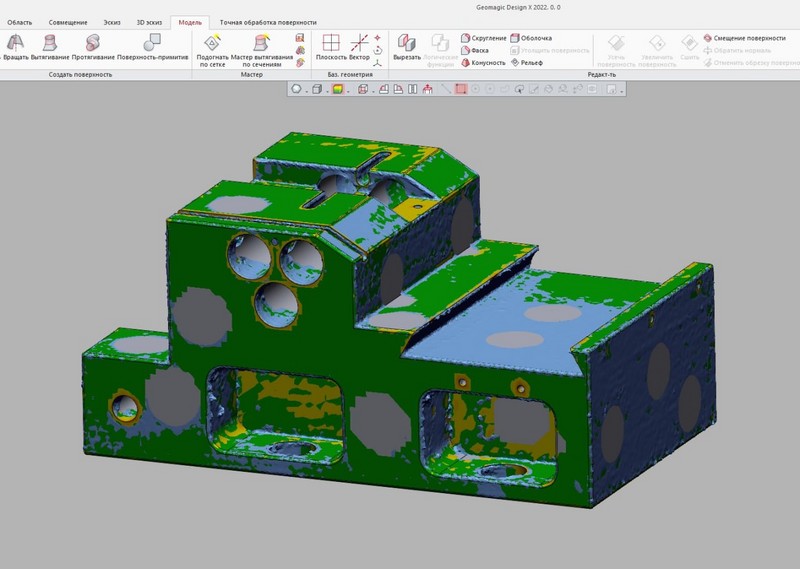This screenshot has width=800, height=569.
Task: Open Мастер вытягивания по сечениям
Action: click(x=261, y=50)
